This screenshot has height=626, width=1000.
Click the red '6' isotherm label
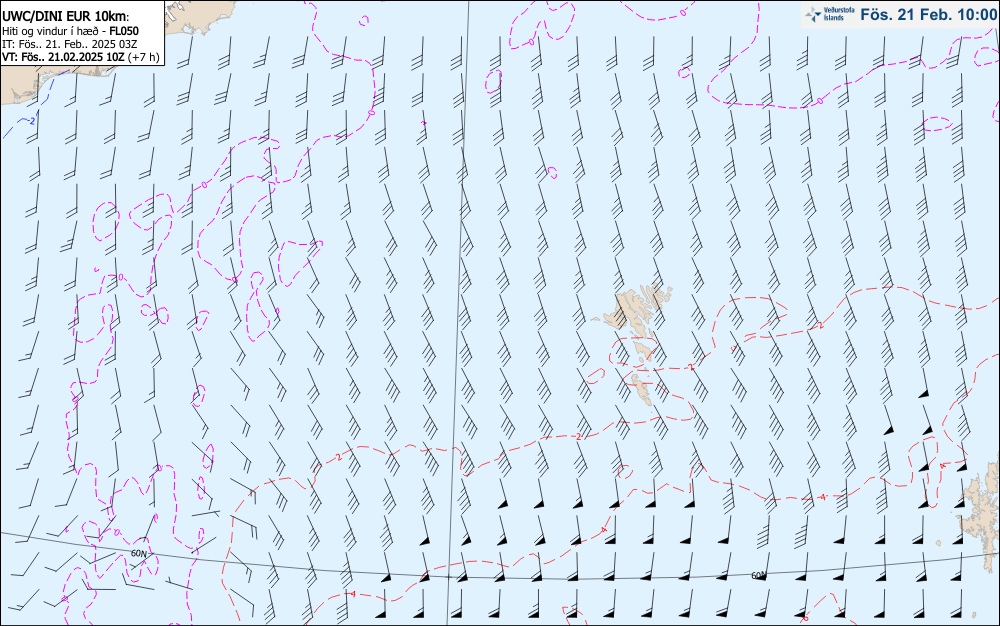(805, 618)
